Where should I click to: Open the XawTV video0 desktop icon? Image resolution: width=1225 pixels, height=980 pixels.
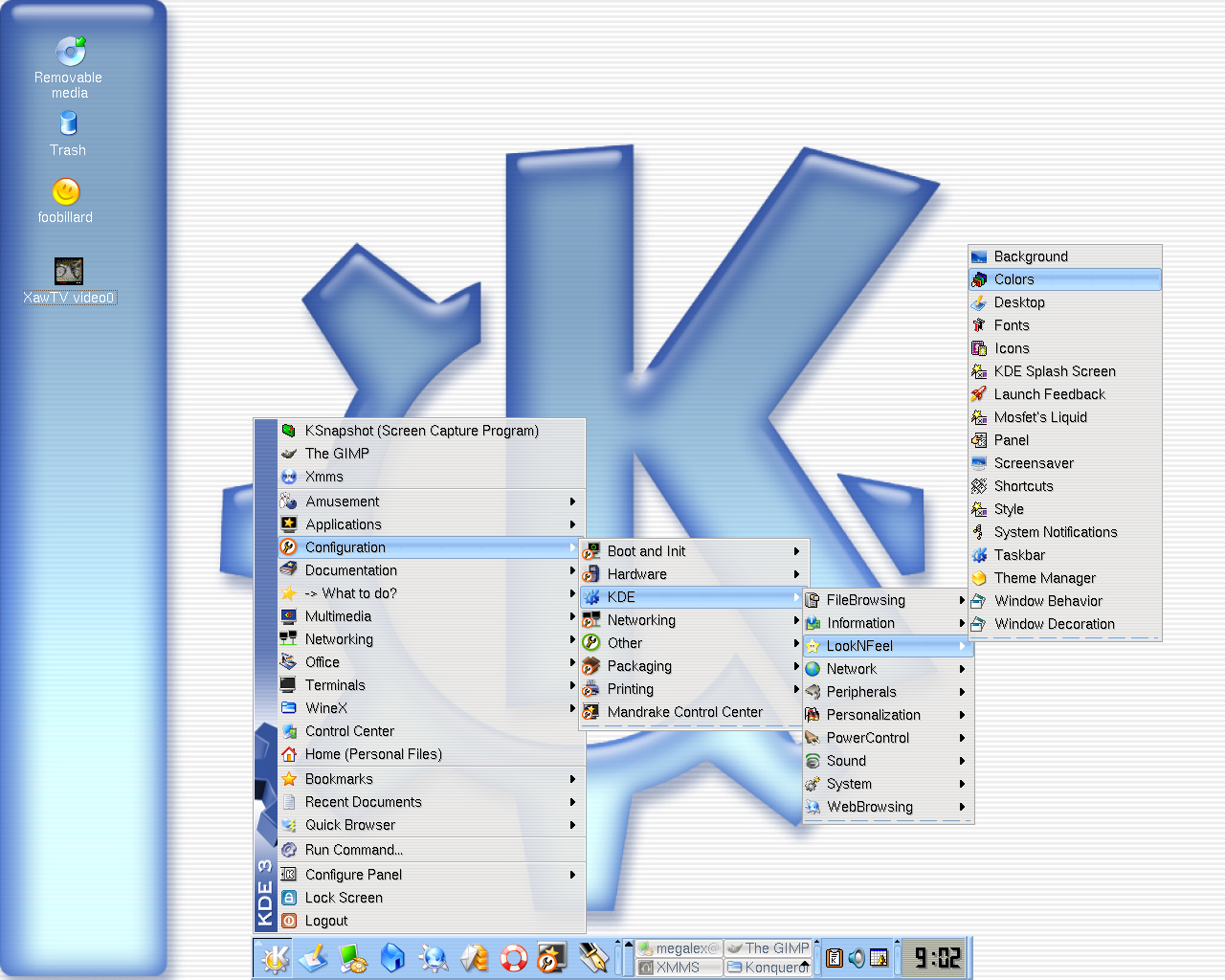(x=69, y=280)
